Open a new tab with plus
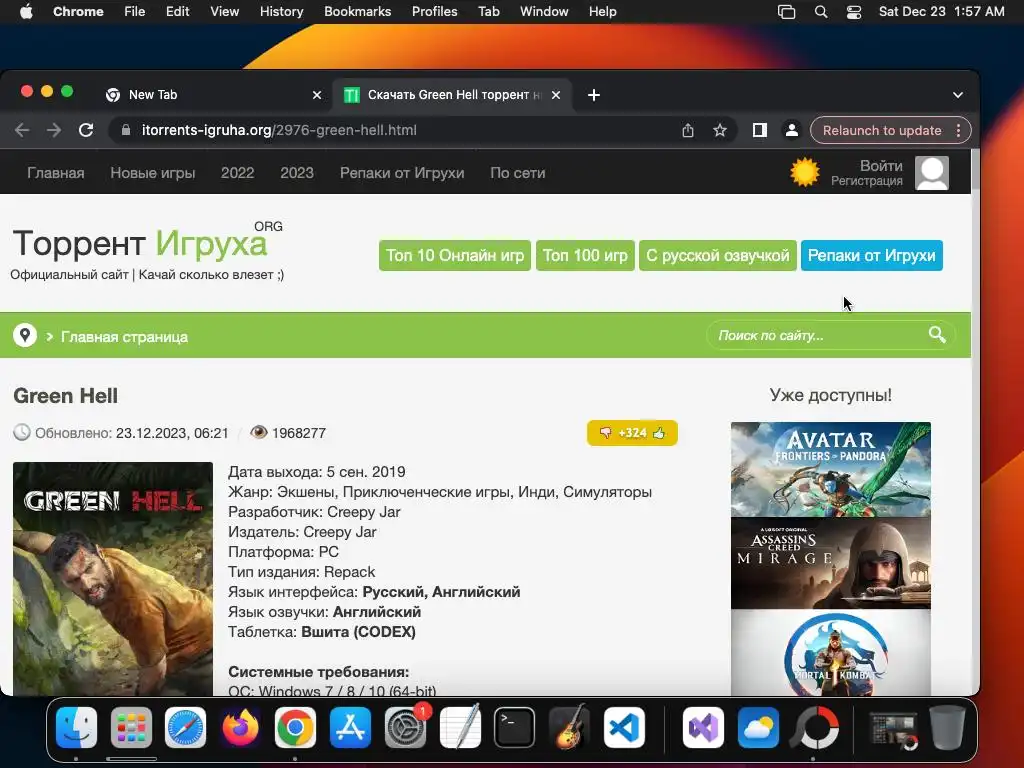 point(594,95)
